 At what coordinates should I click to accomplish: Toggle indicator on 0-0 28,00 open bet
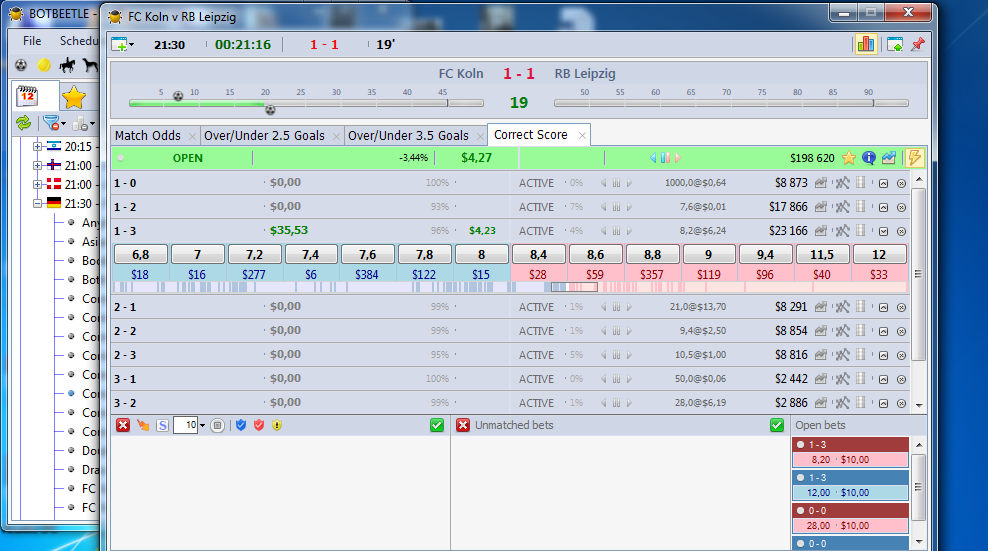click(800, 510)
